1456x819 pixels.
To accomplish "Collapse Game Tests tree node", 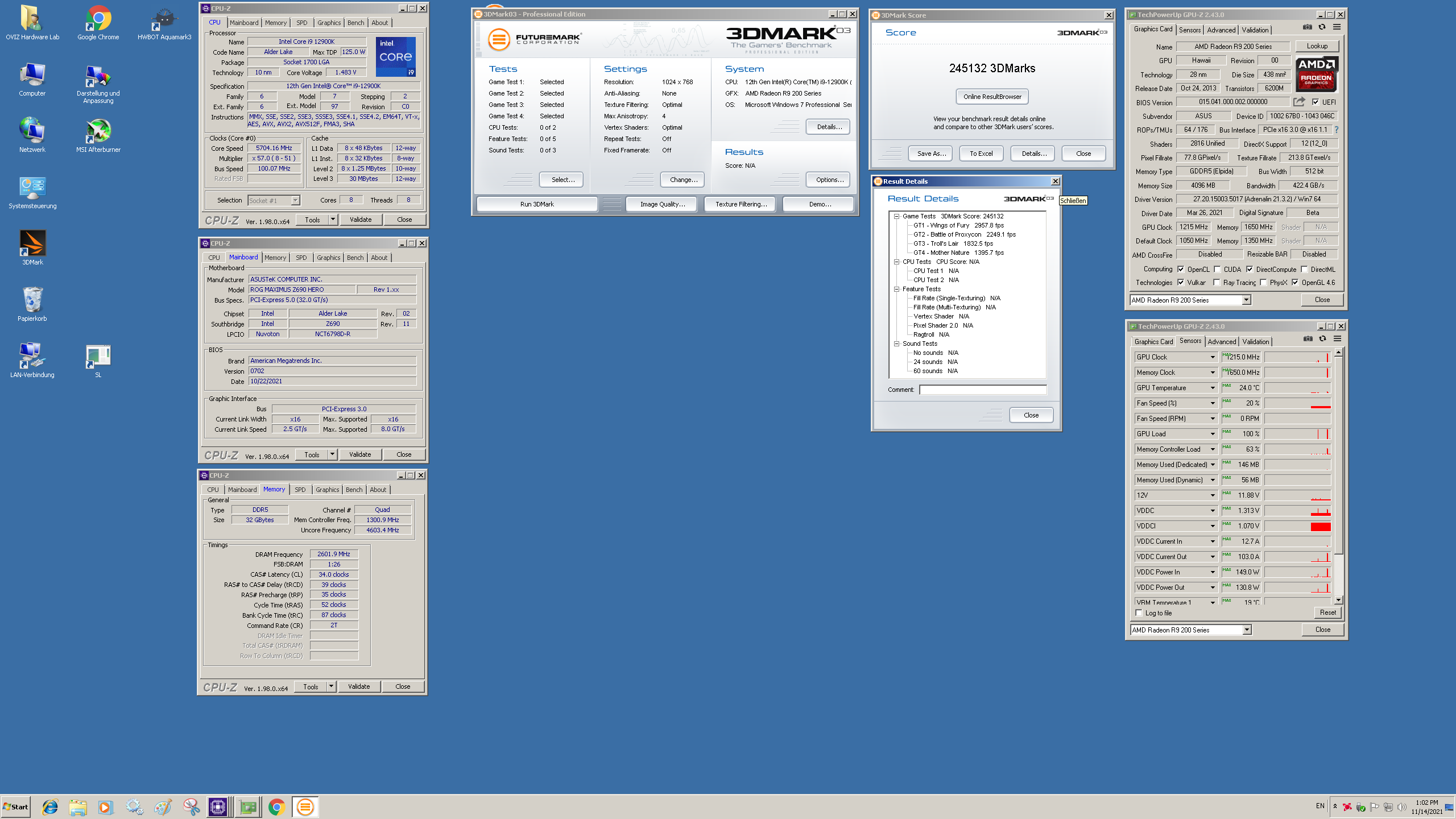I will point(896,216).
